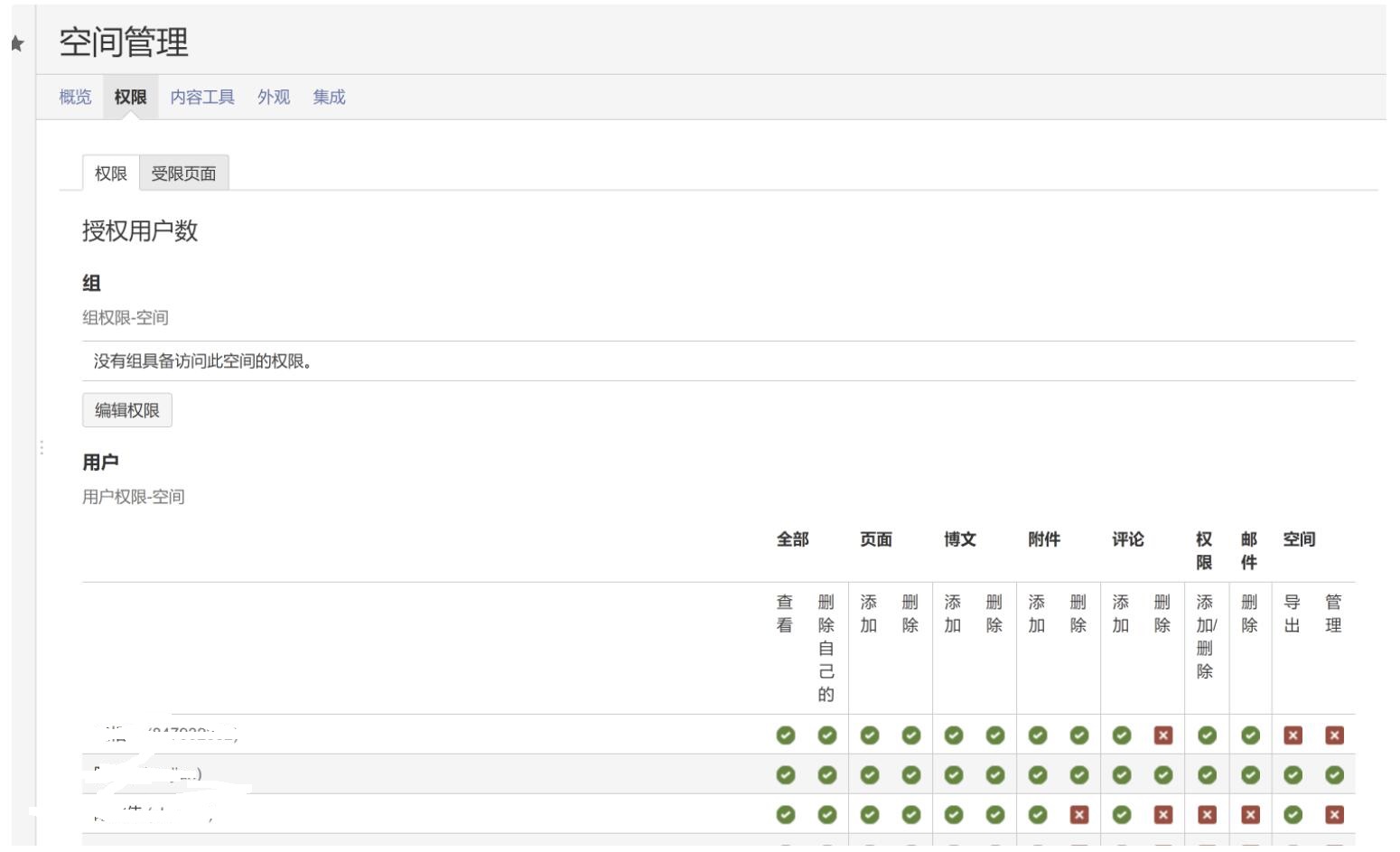This screenshot has width=1400, height=852.
Task: Click third user row's 权限 添加/删除 red X
Action: point(1207,815)
